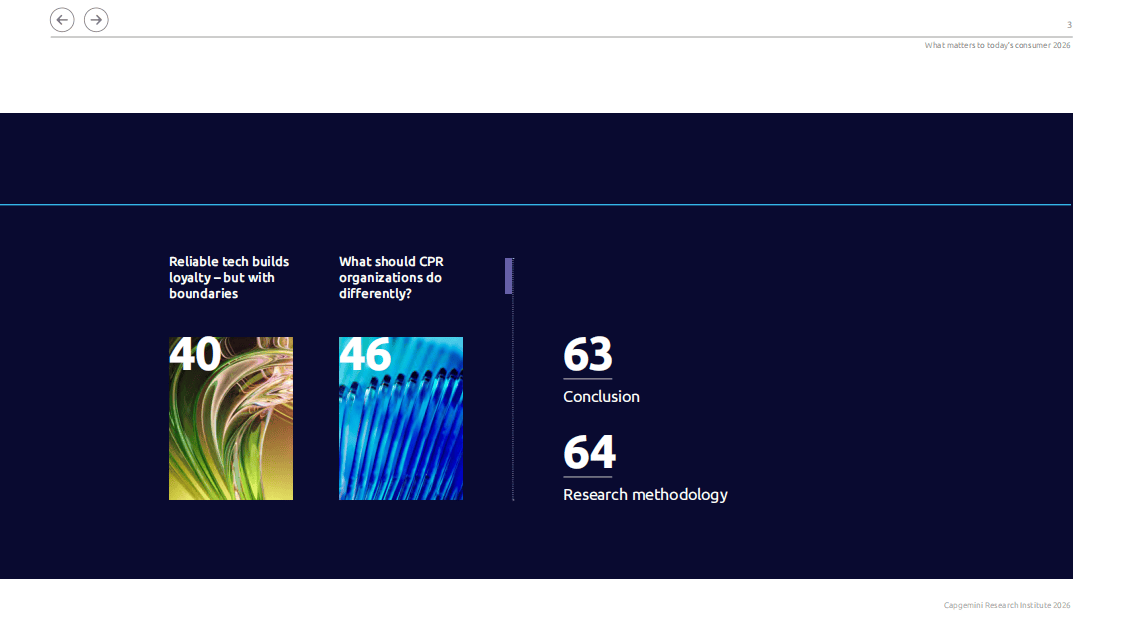
Task: Click the page number 3 in header
Action: pyautogui.click(x=1069, y=25)
